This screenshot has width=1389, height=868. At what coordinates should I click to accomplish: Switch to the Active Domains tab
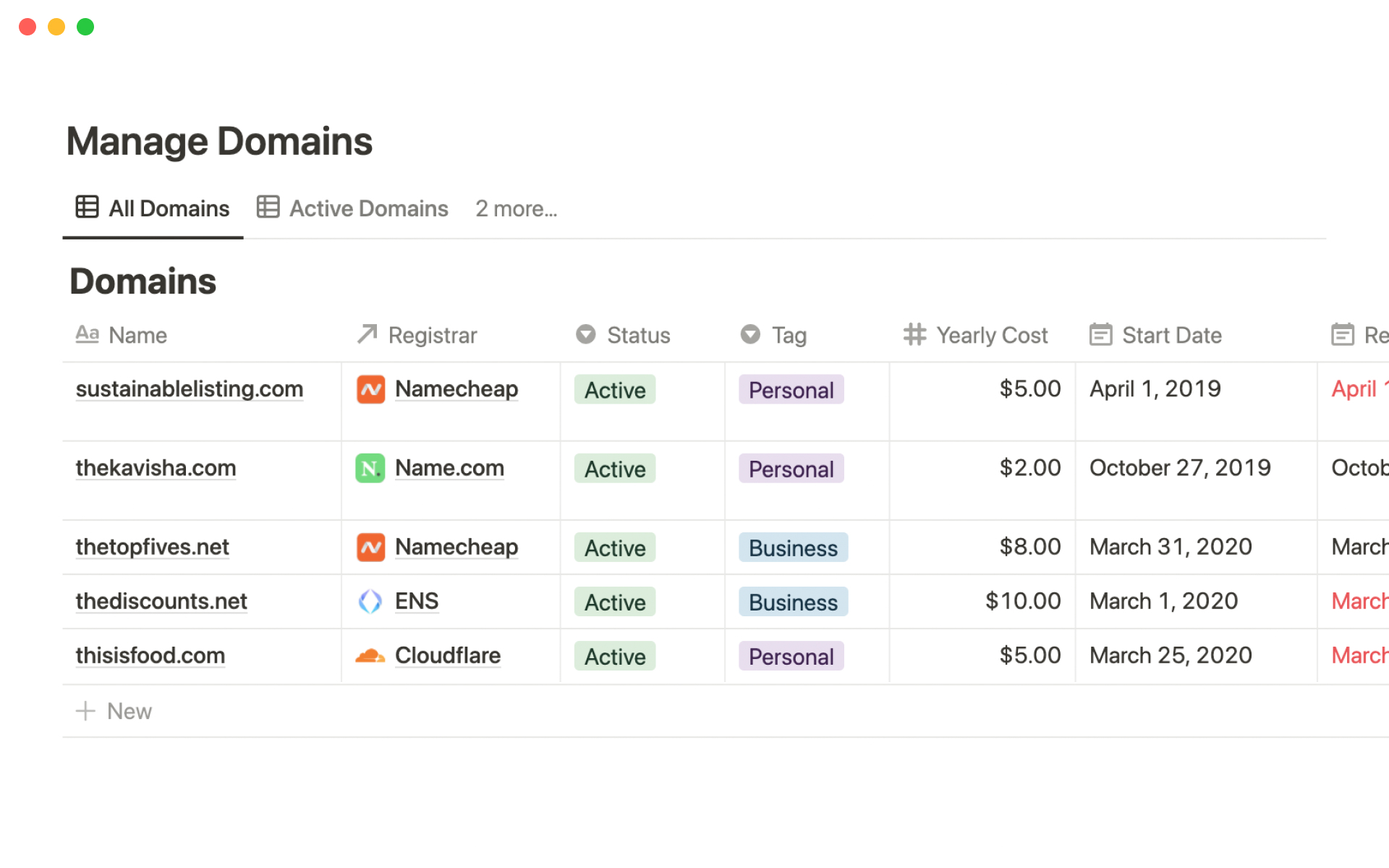[x=353, y=209]
